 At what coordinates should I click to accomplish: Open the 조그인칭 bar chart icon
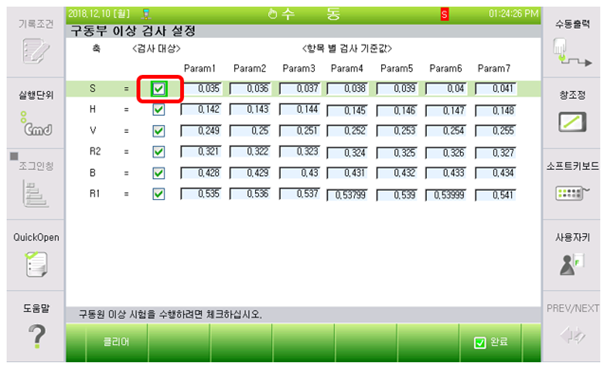(35, 193)
